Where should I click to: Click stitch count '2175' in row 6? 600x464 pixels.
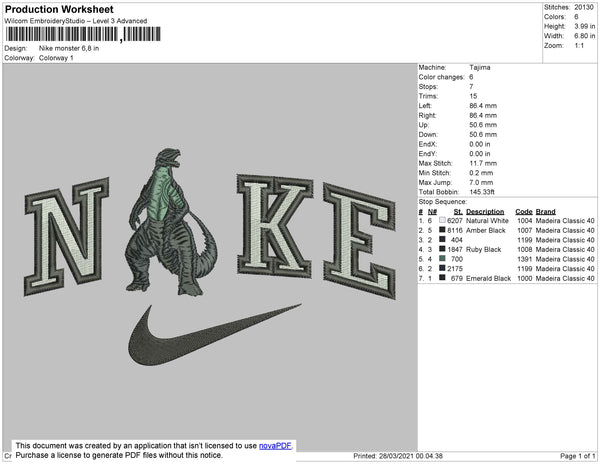coord(455,269)
